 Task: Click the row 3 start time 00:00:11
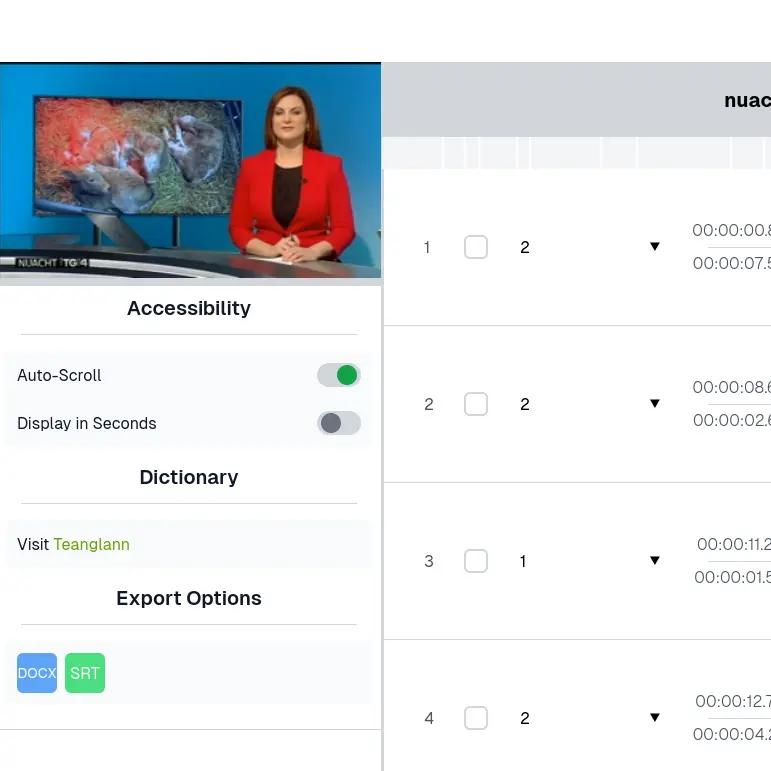point(733,544)
